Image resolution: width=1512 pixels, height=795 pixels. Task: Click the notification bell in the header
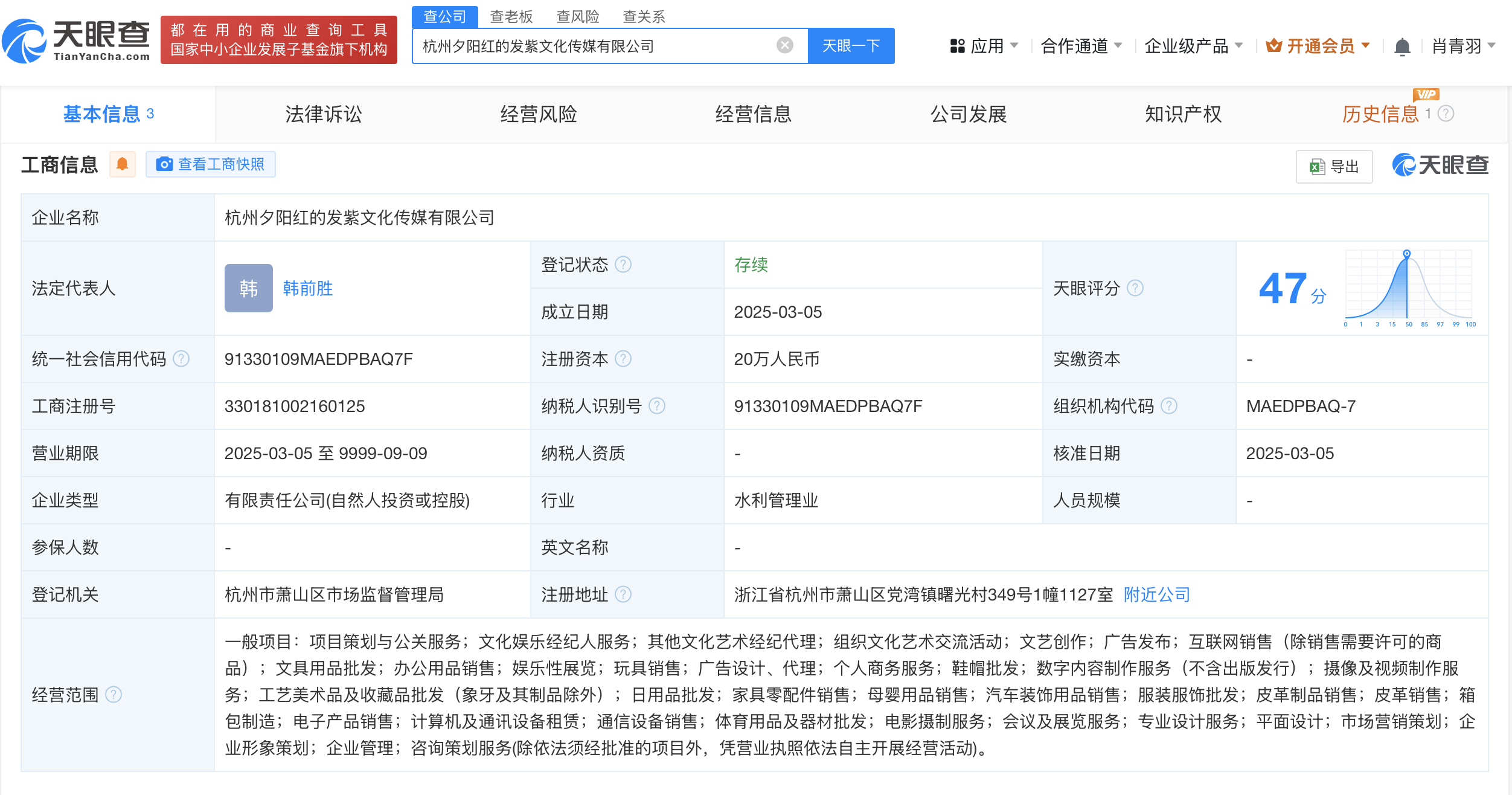[x=1402, y=47]
